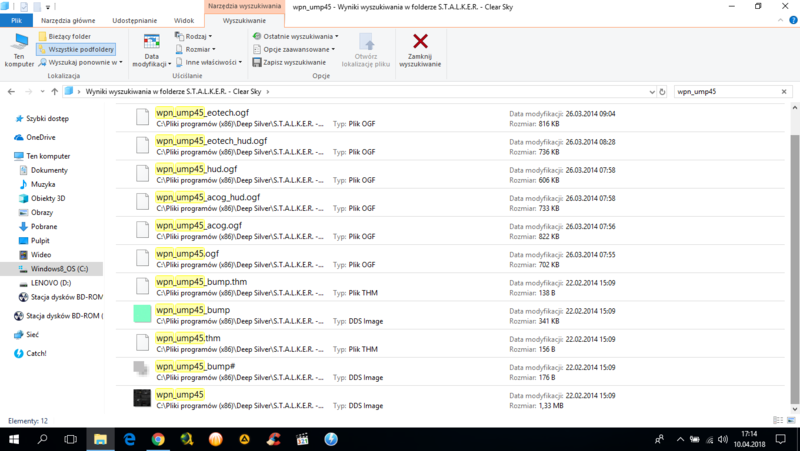Open Task View on taskbar

(70, 439)
